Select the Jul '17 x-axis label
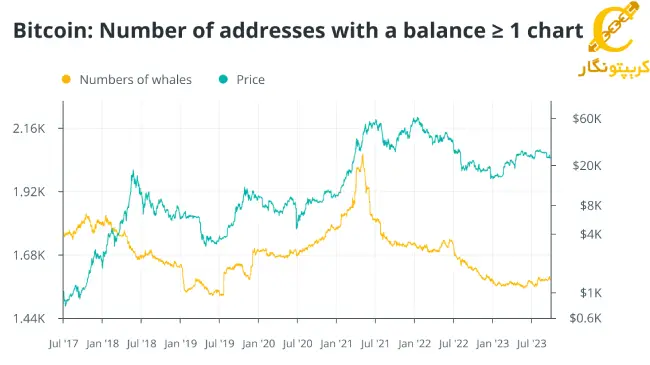The width and height of the screenshot is (650, 365). [x=63, y=343]
